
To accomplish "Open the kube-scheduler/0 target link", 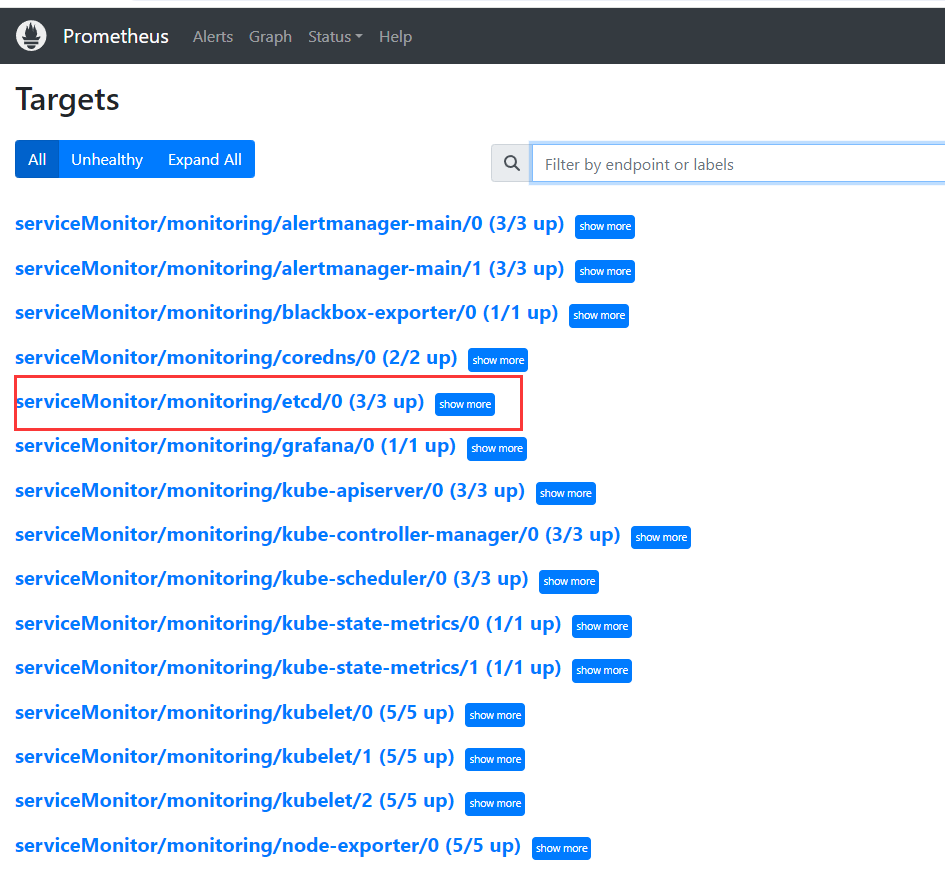I will click(271, 579).
